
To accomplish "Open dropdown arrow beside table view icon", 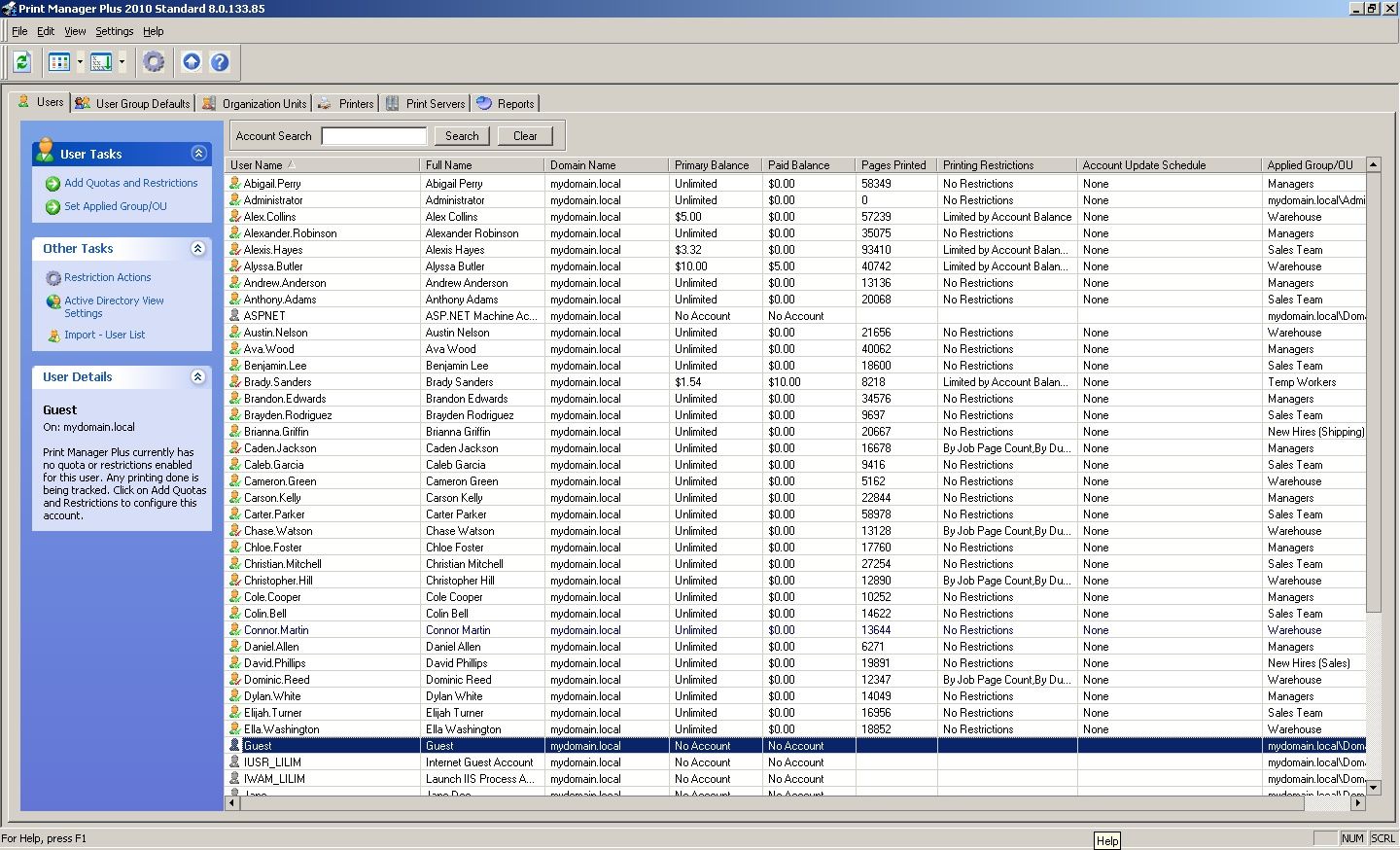I will pos(80,62).
